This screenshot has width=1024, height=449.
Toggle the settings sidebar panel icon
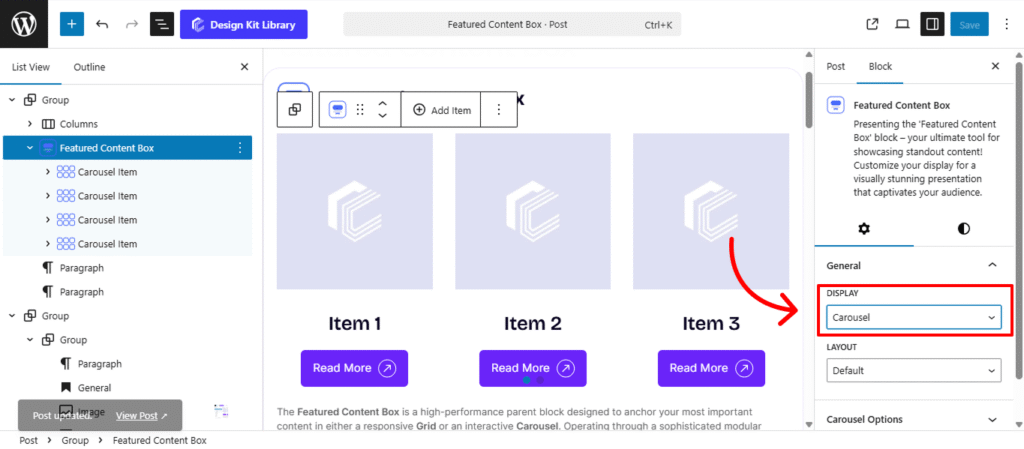click(x=932, y=24)
